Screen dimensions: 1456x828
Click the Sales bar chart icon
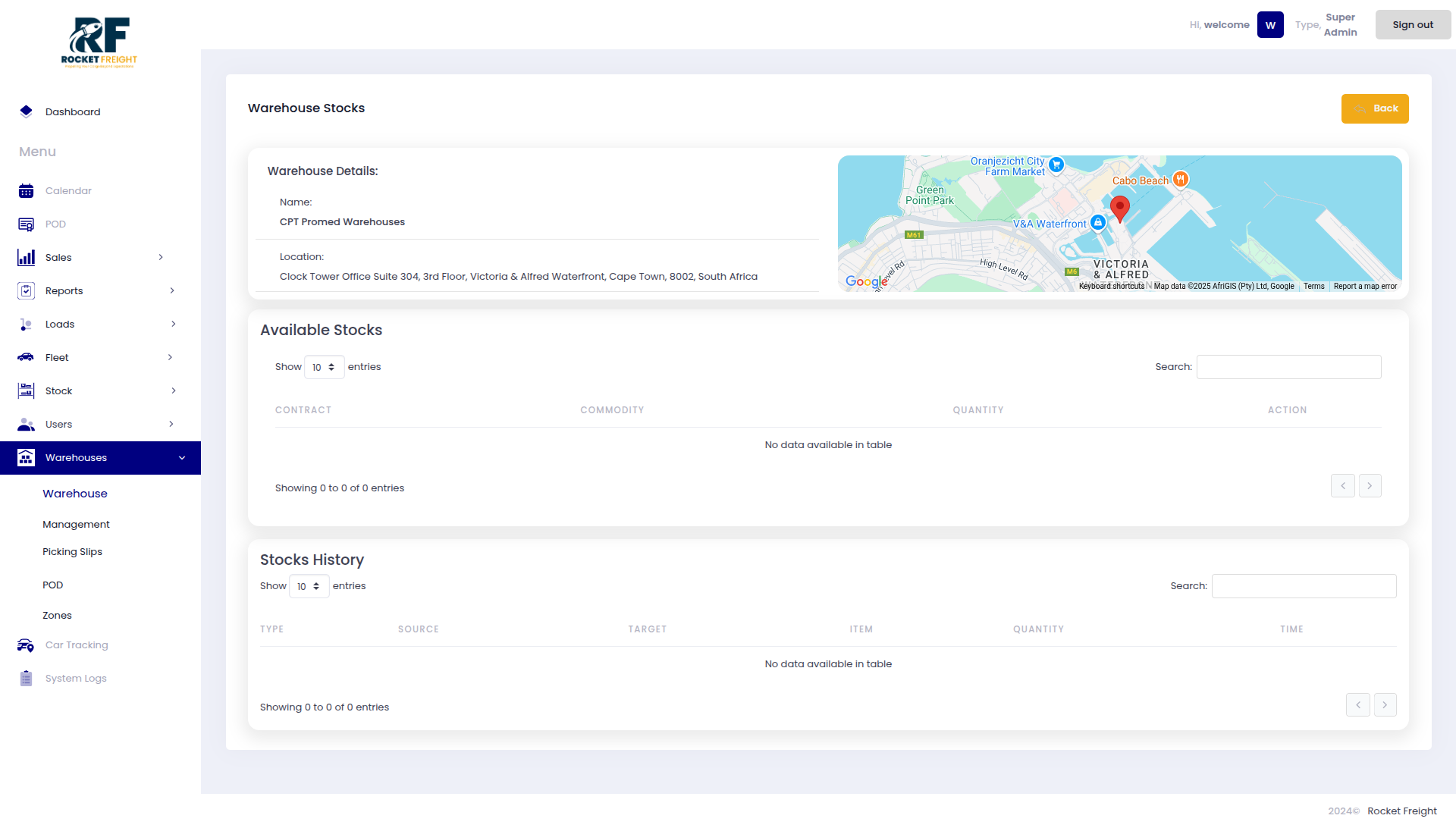(26, 257)
